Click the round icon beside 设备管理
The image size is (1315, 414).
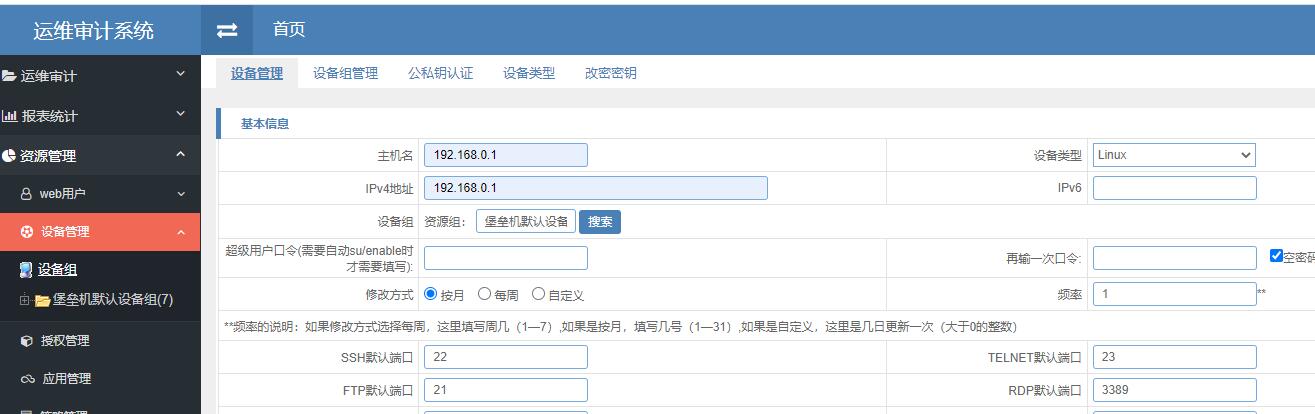pyautogui.click(x=26, y=232)
